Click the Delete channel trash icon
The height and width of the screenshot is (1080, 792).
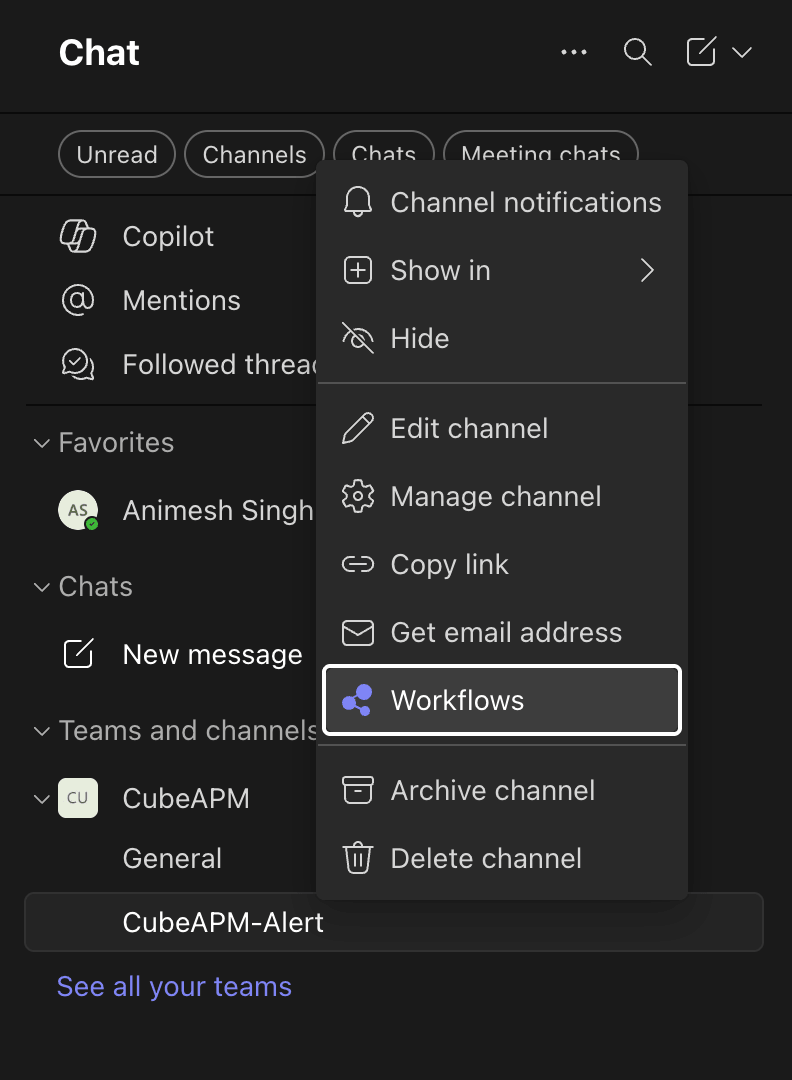tap(358, 858)
